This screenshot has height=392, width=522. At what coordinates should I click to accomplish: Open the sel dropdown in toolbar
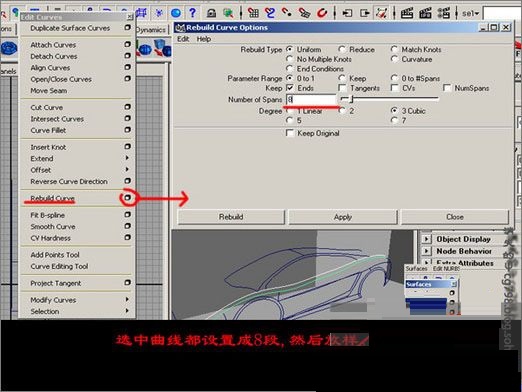[470, 13]
